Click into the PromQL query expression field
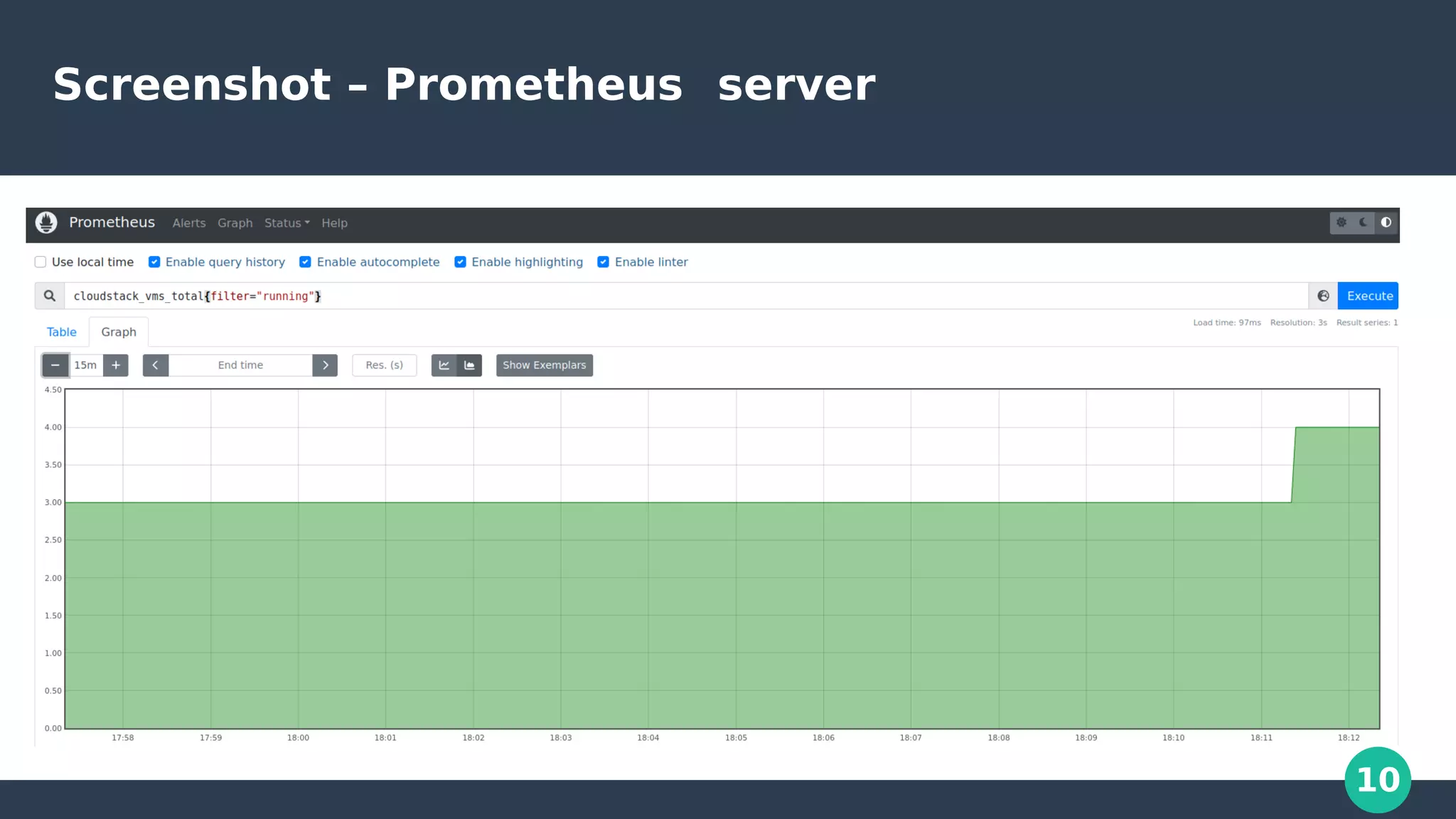Screen dimensions: 1456x819 [x=686, y=296]
